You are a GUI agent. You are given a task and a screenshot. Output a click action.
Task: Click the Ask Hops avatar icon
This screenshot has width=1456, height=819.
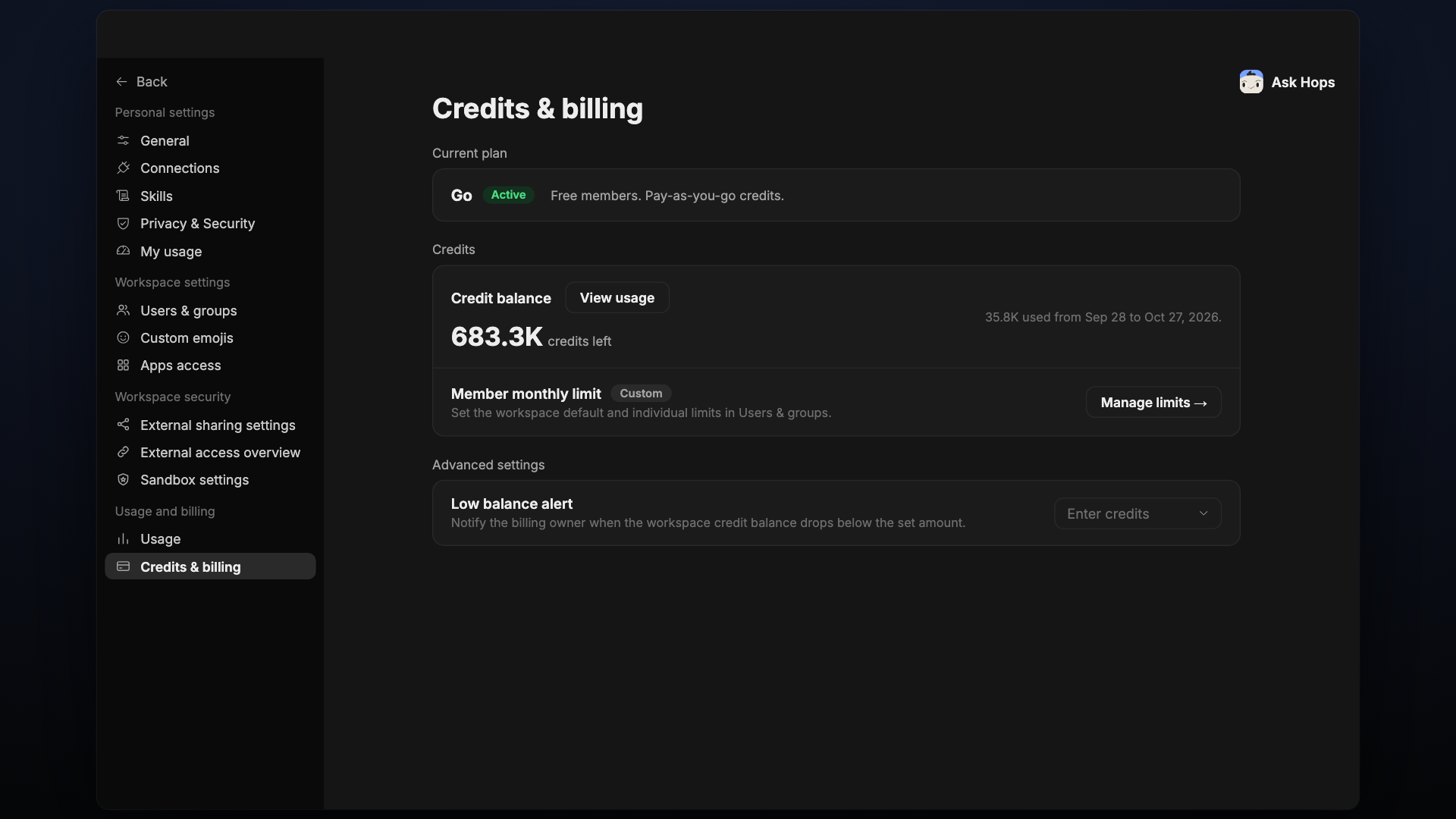[1251, 82]
